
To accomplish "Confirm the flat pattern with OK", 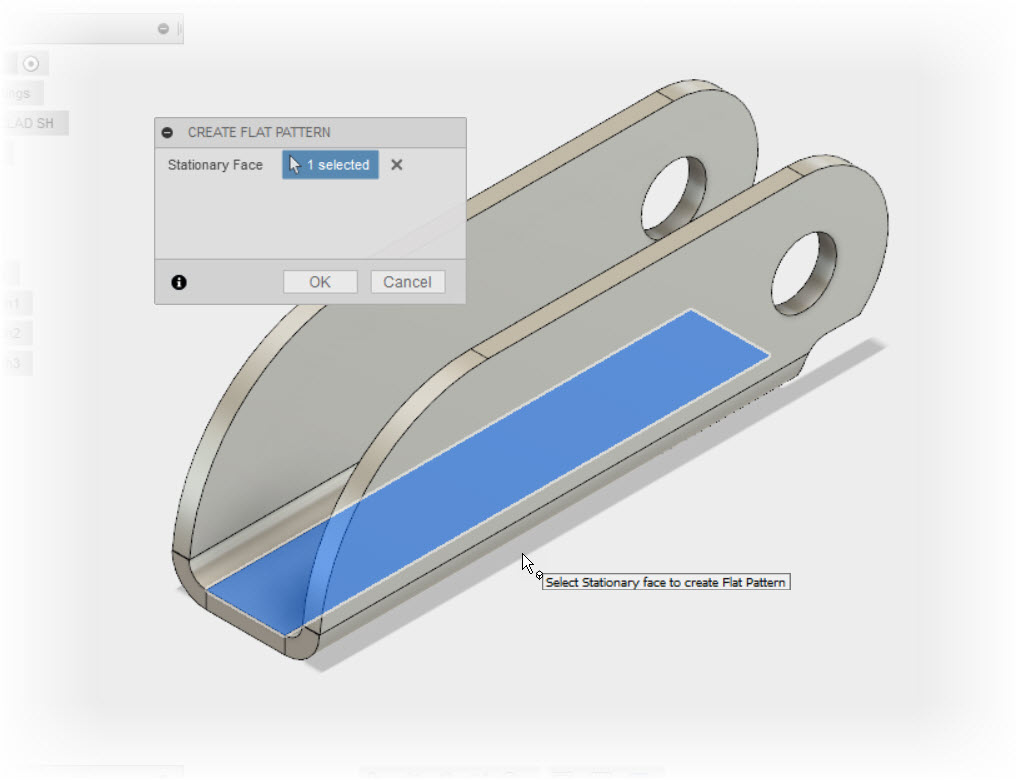I will click(x=320, y=281).
